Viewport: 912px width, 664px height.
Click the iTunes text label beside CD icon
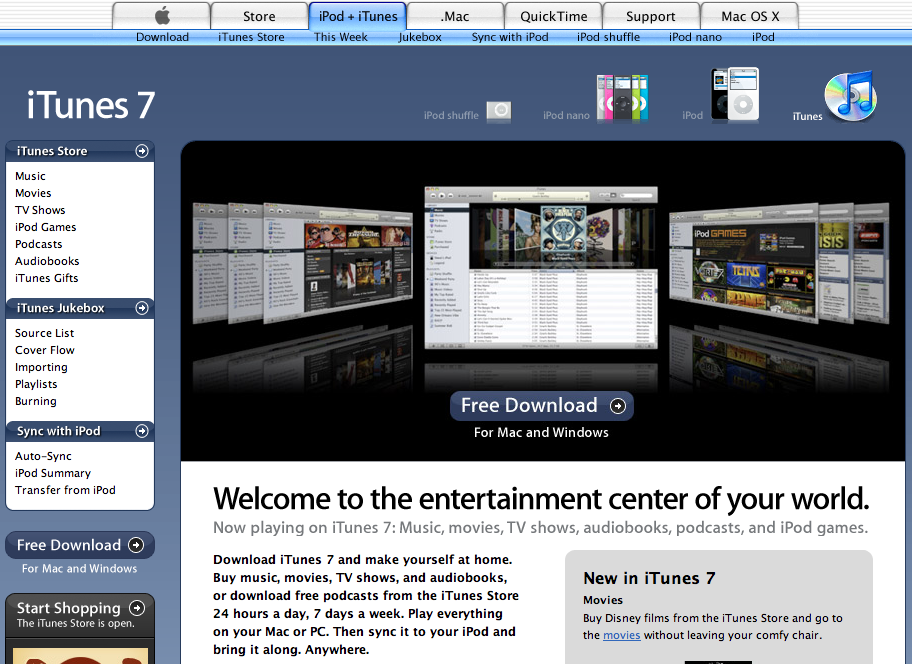(807, 116)
